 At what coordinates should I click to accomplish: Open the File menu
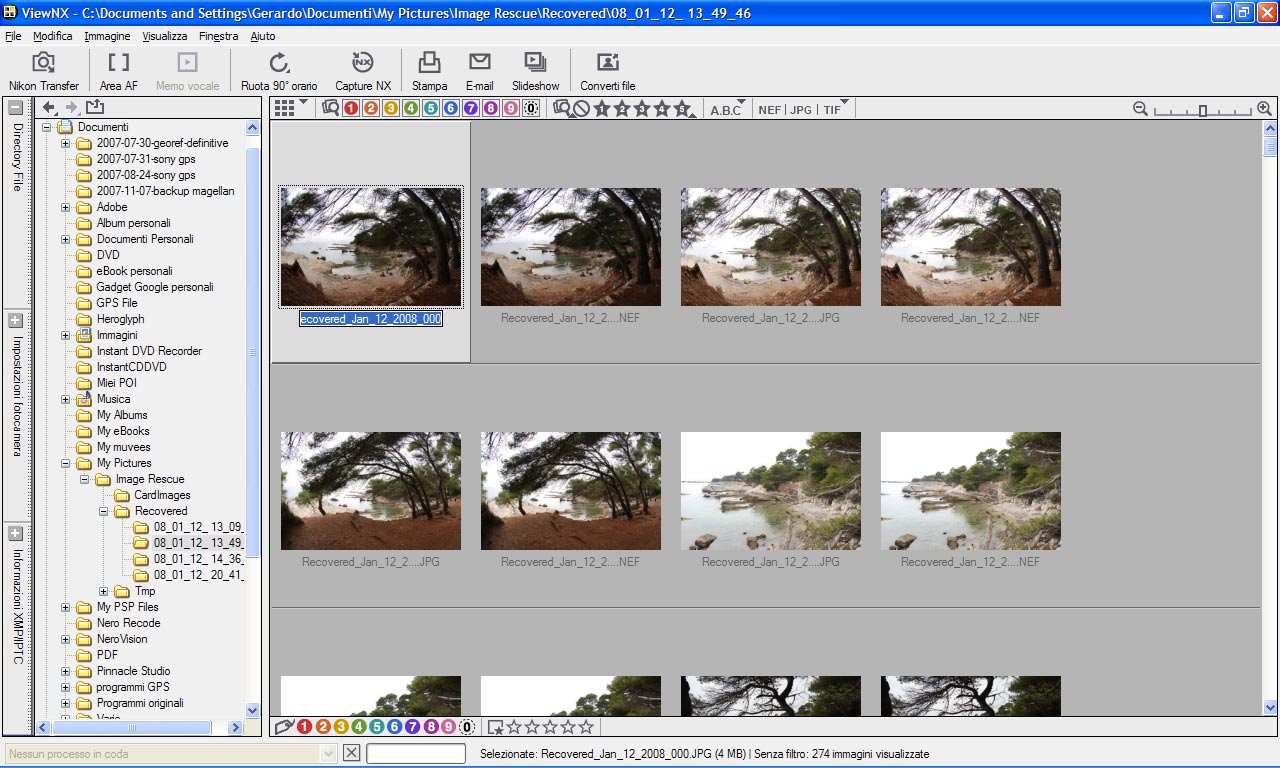[x=13, y=36]
